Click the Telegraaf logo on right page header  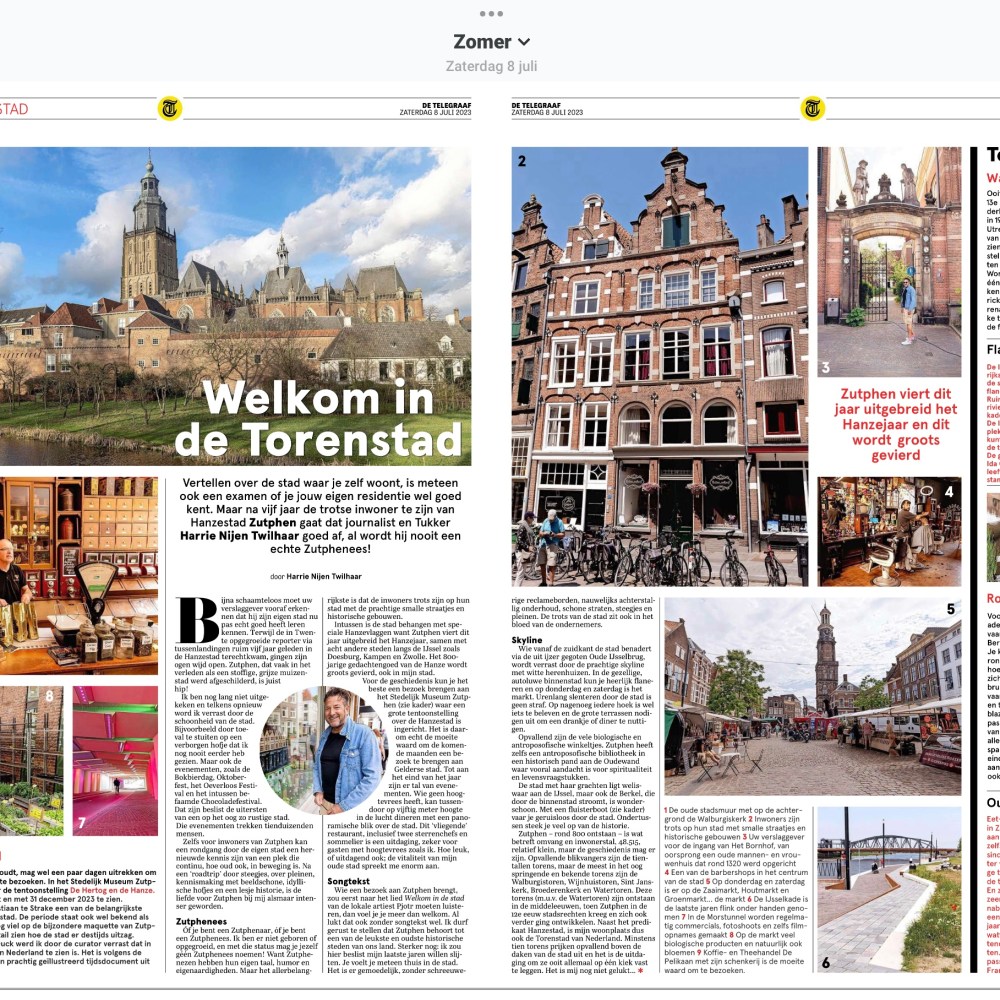coord(812,109)
